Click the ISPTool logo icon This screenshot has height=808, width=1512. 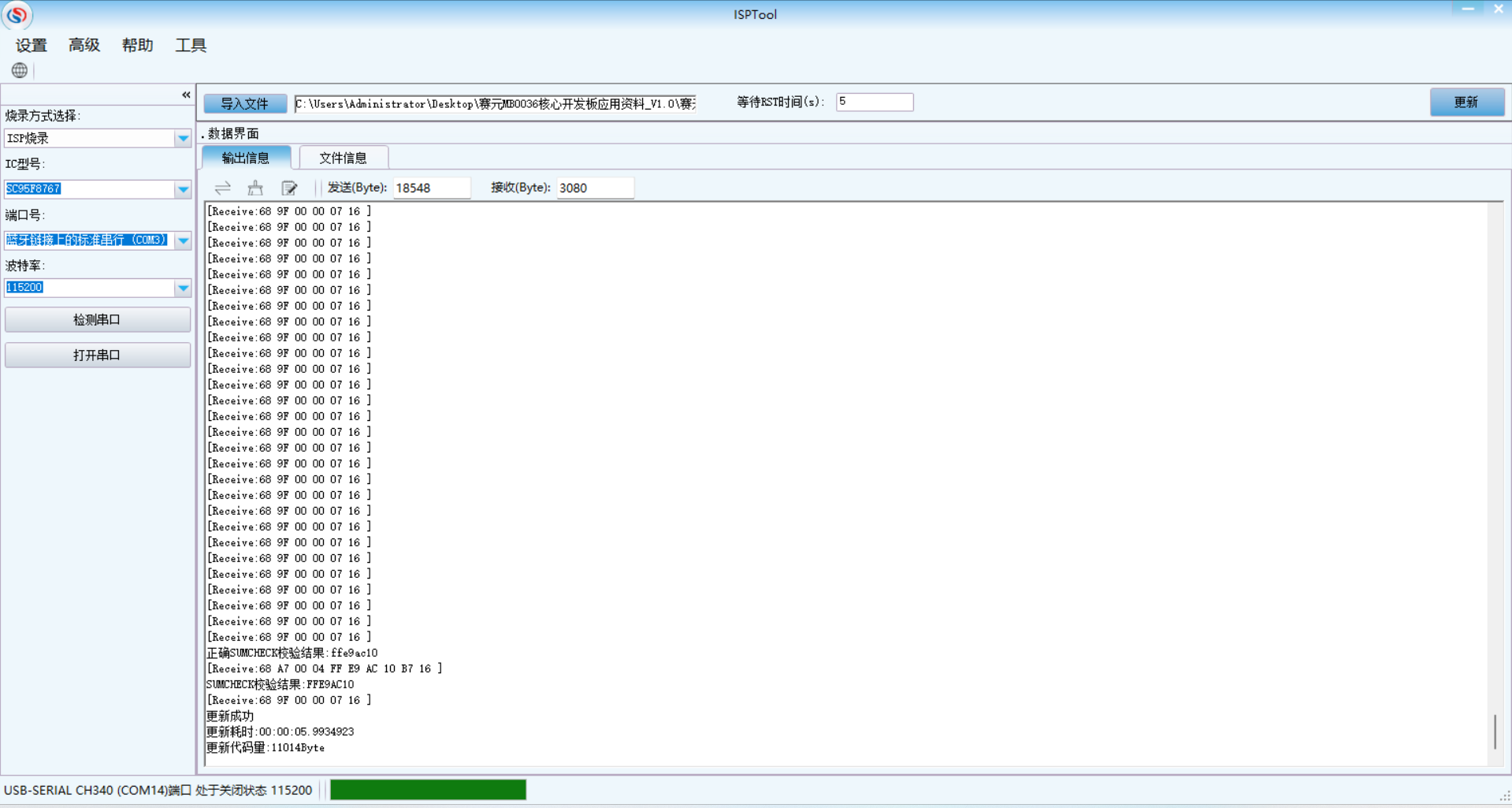17,14
